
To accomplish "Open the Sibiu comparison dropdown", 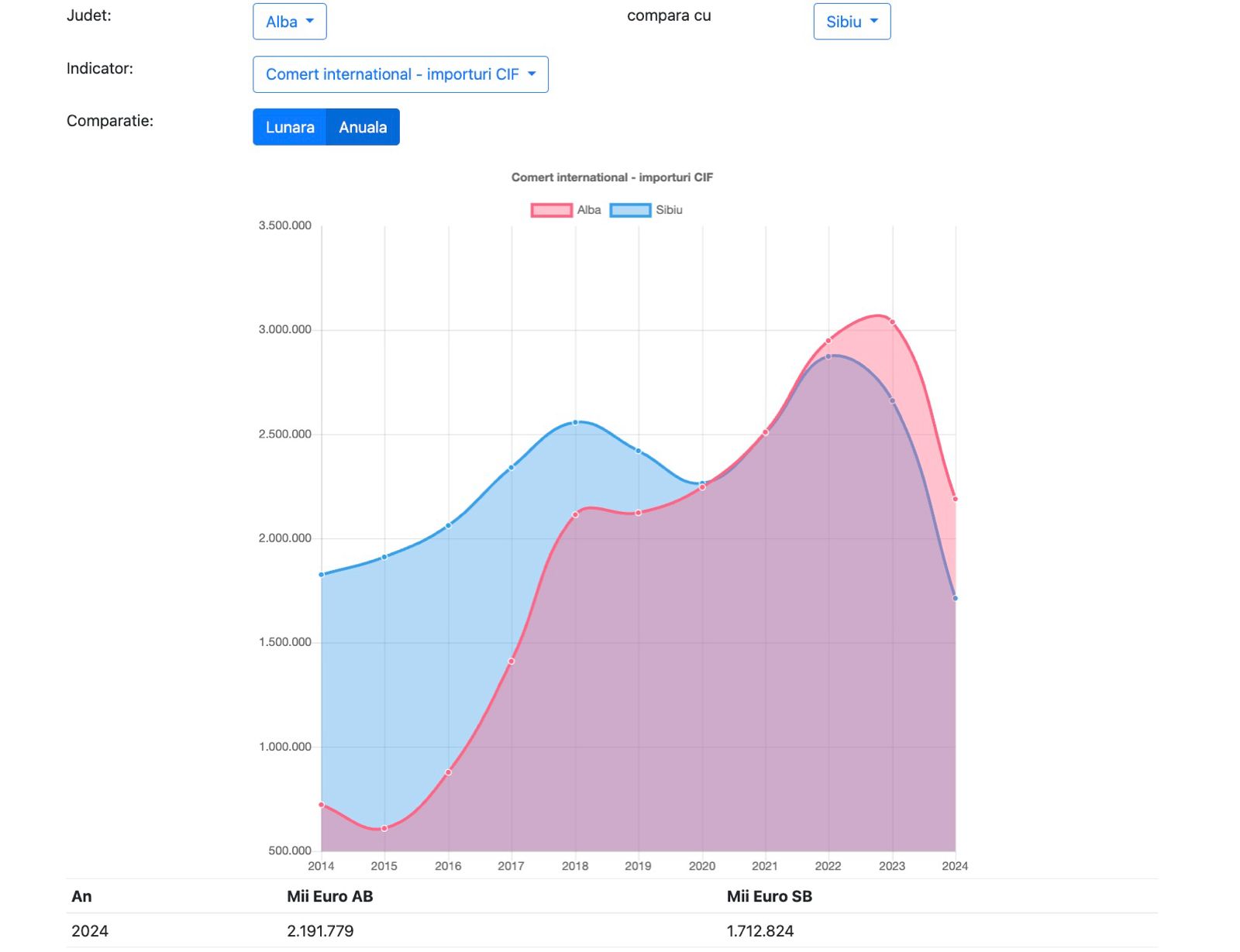I will [851, 22].
